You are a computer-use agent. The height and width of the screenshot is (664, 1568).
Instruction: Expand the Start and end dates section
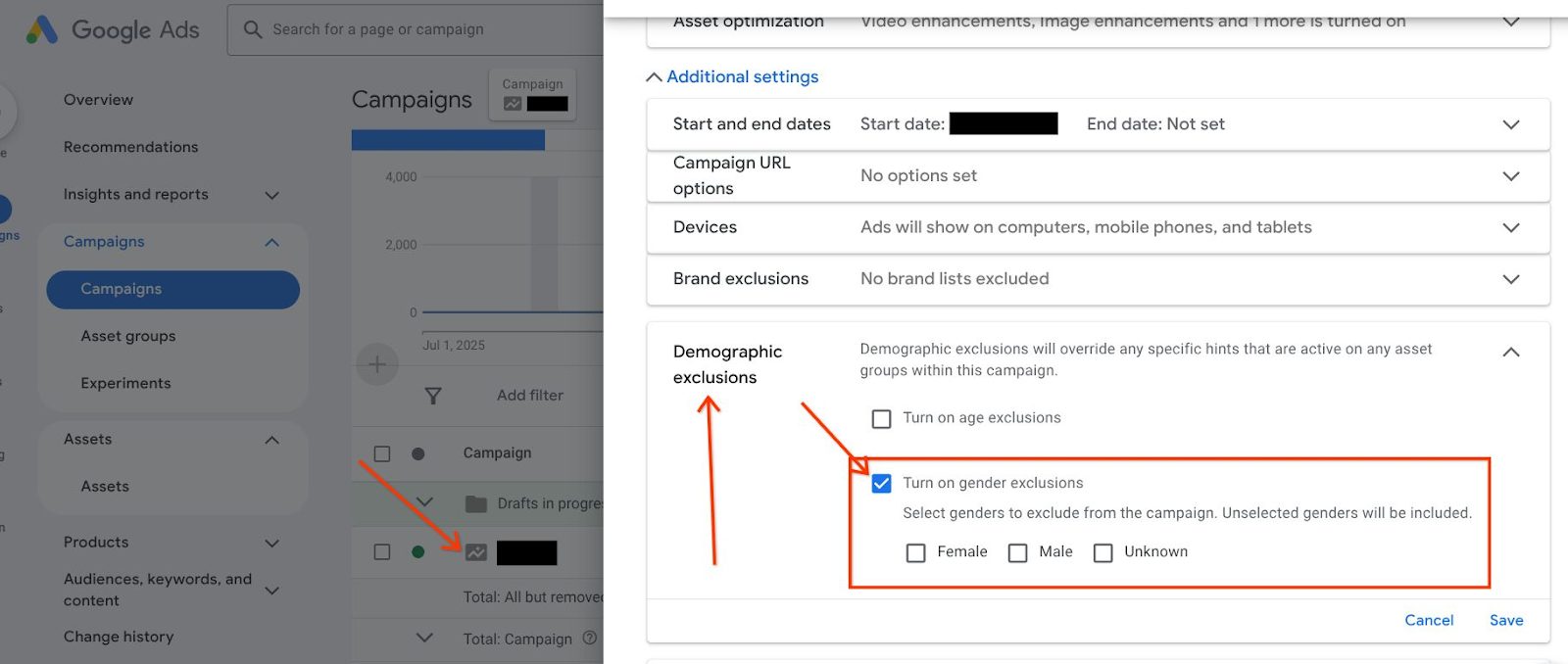pos(1510,125)
